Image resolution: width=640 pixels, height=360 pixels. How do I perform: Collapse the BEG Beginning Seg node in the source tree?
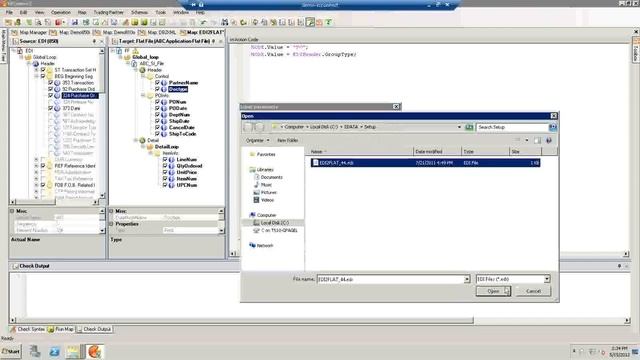click(36, 76)
